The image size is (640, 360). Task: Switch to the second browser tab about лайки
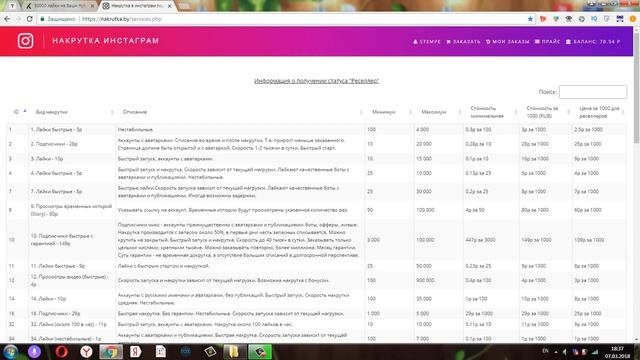point(59,6)
